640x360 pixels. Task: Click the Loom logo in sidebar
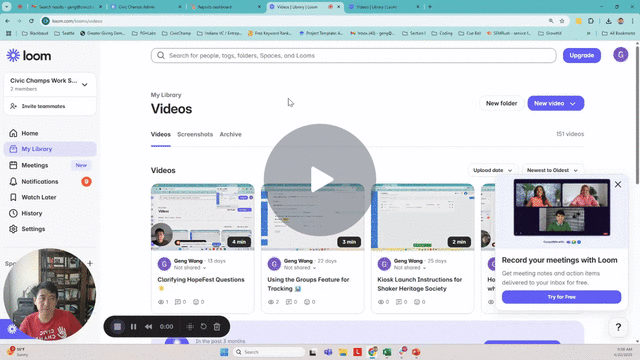[29, 56]
